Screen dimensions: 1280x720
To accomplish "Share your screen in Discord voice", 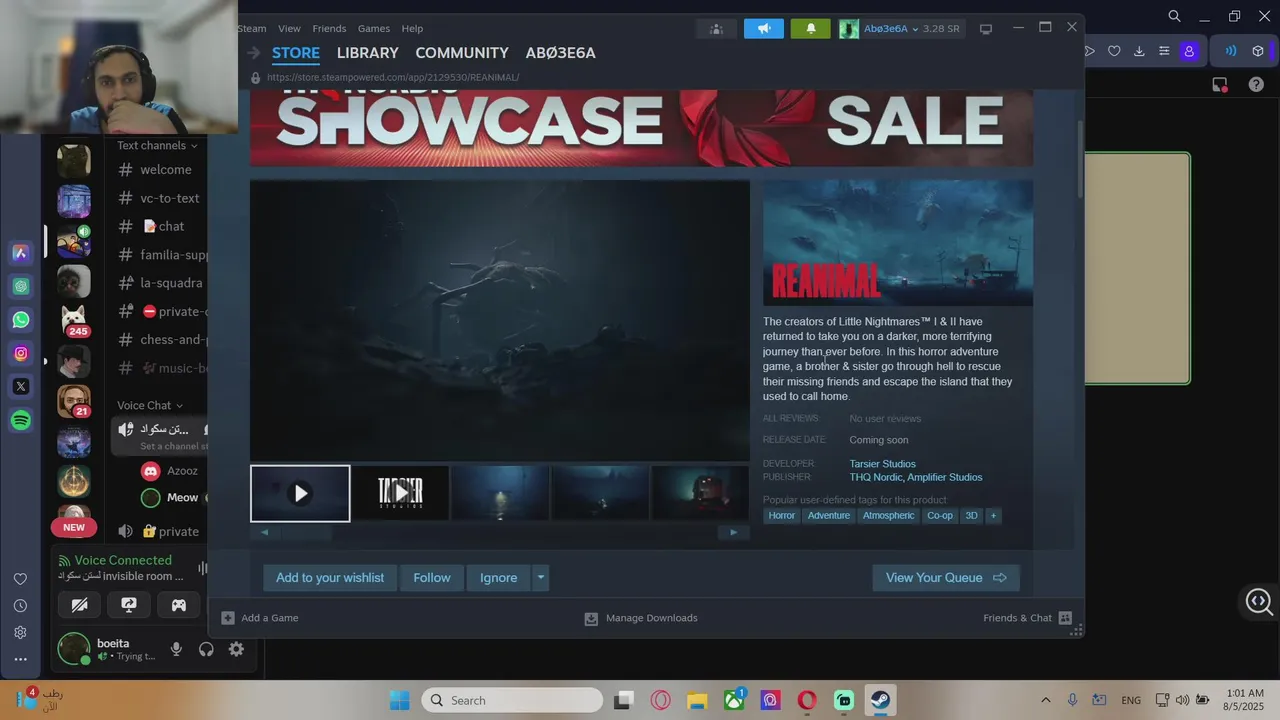I will tap(129, 604).
